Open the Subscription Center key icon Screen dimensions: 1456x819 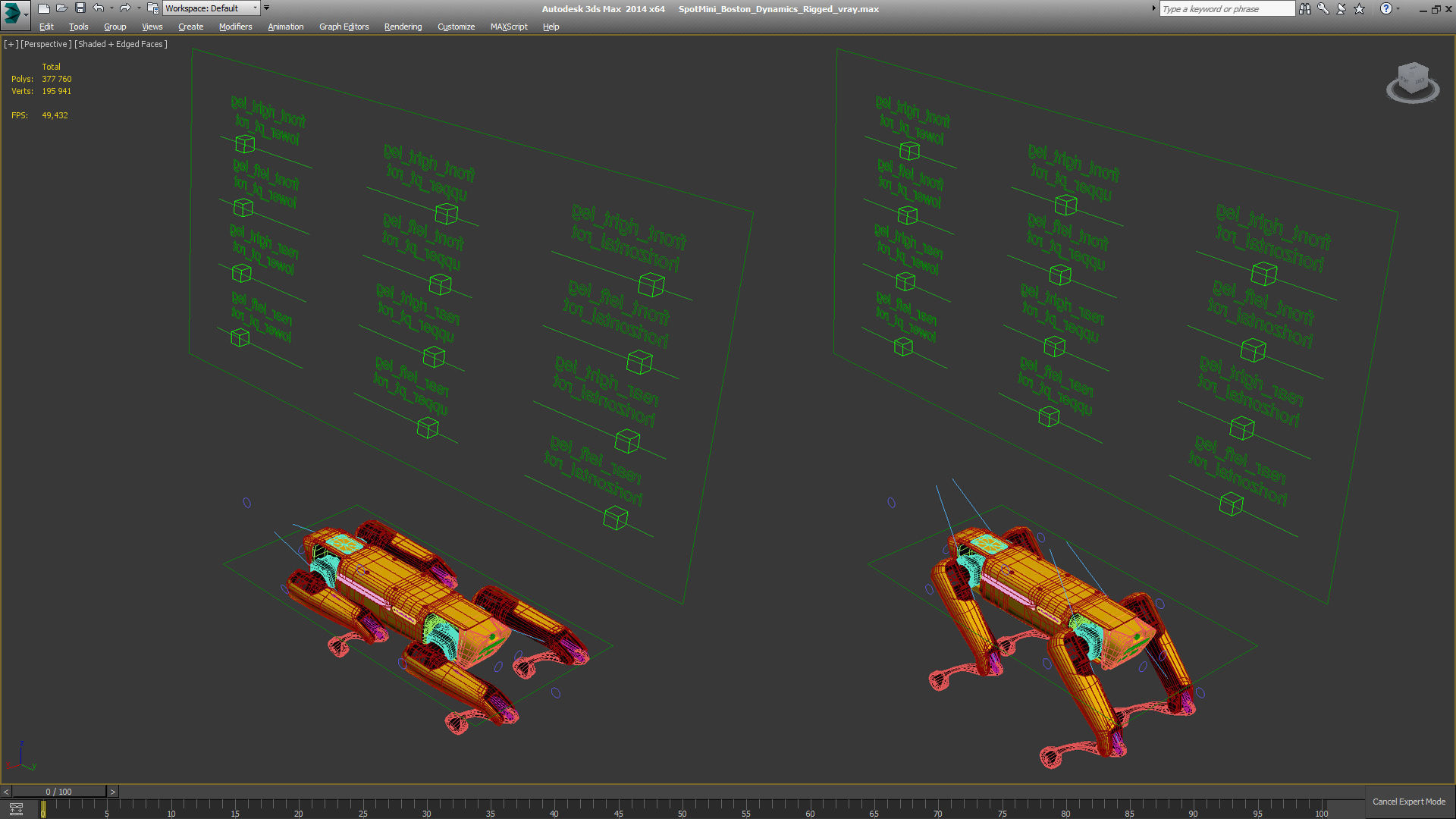tap(1323, 8)
